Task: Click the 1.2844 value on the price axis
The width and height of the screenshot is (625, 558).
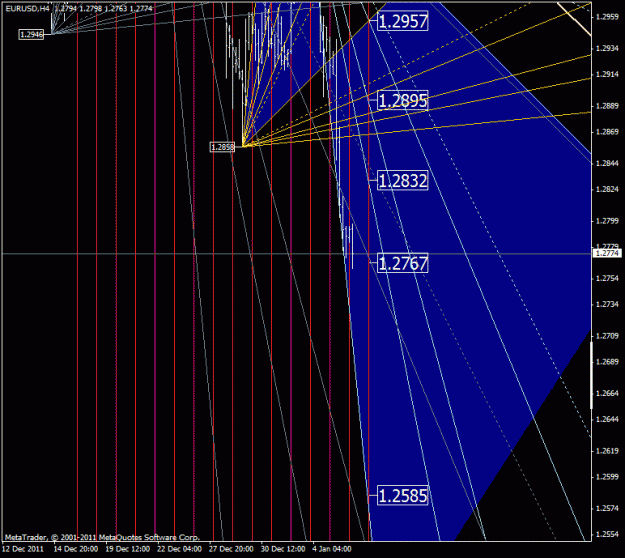Action: coord(607,163)
